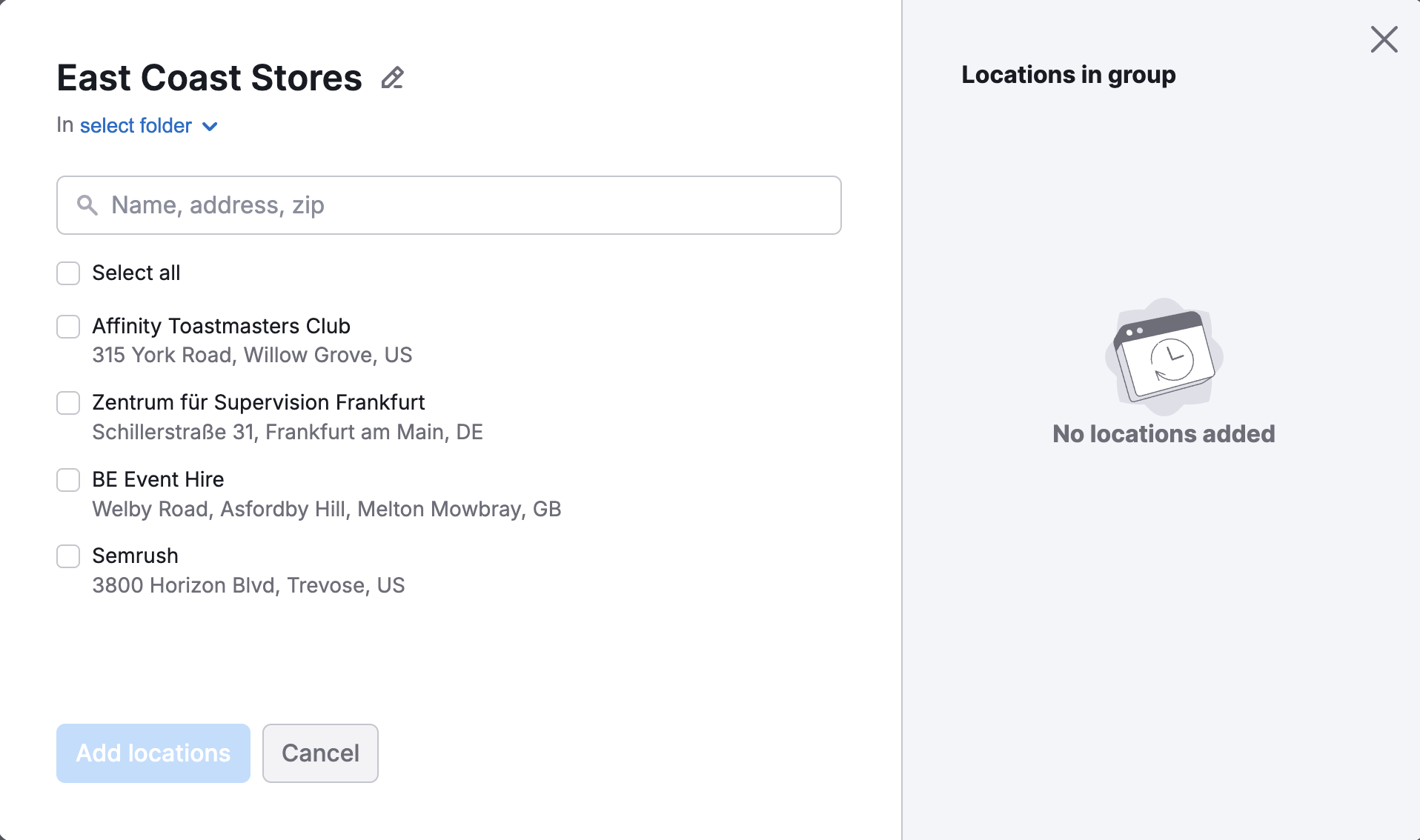The image size is (1420, 840).
Task: Check Affinity Toastmasters Club location
Action: pyautogui.click(x=67, y=326)
